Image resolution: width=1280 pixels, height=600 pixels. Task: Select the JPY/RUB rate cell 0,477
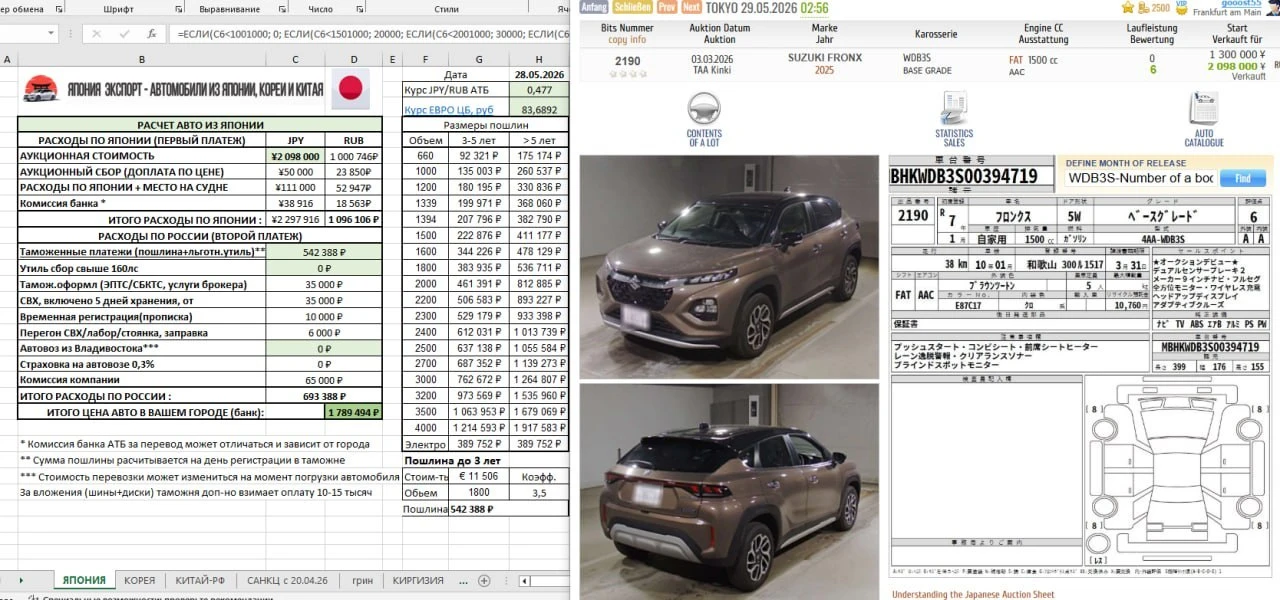[539, 90]
